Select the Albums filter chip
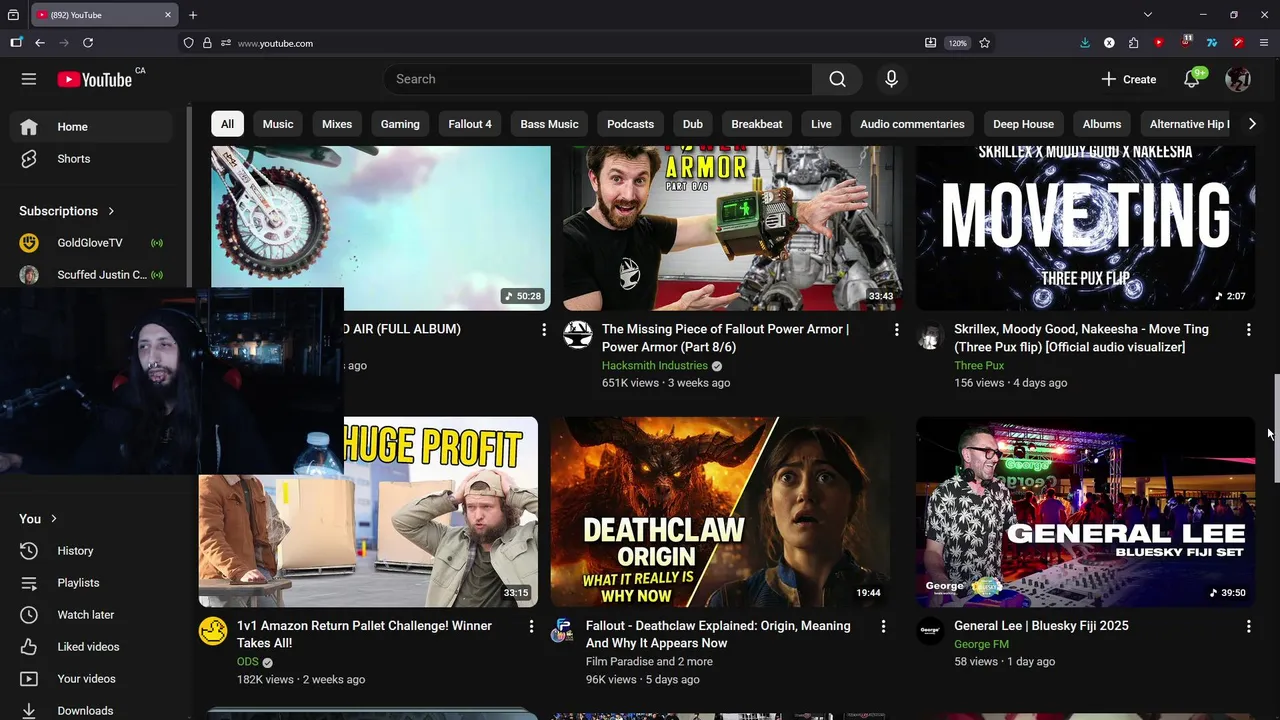1280x720 pixels. pyautogui.click(x=1102, y=124)
